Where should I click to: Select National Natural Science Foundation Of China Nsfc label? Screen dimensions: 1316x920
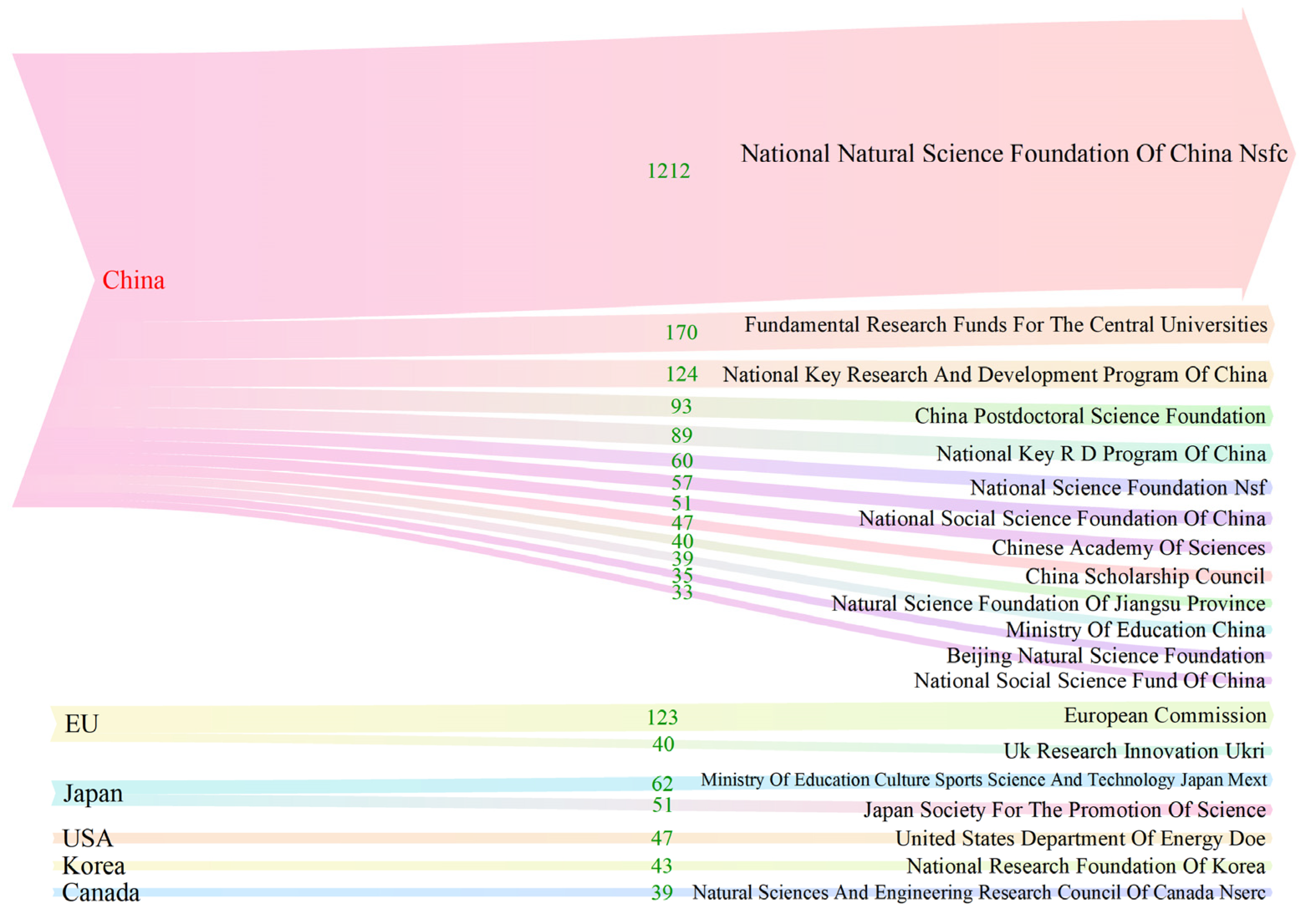[1014, 153]
